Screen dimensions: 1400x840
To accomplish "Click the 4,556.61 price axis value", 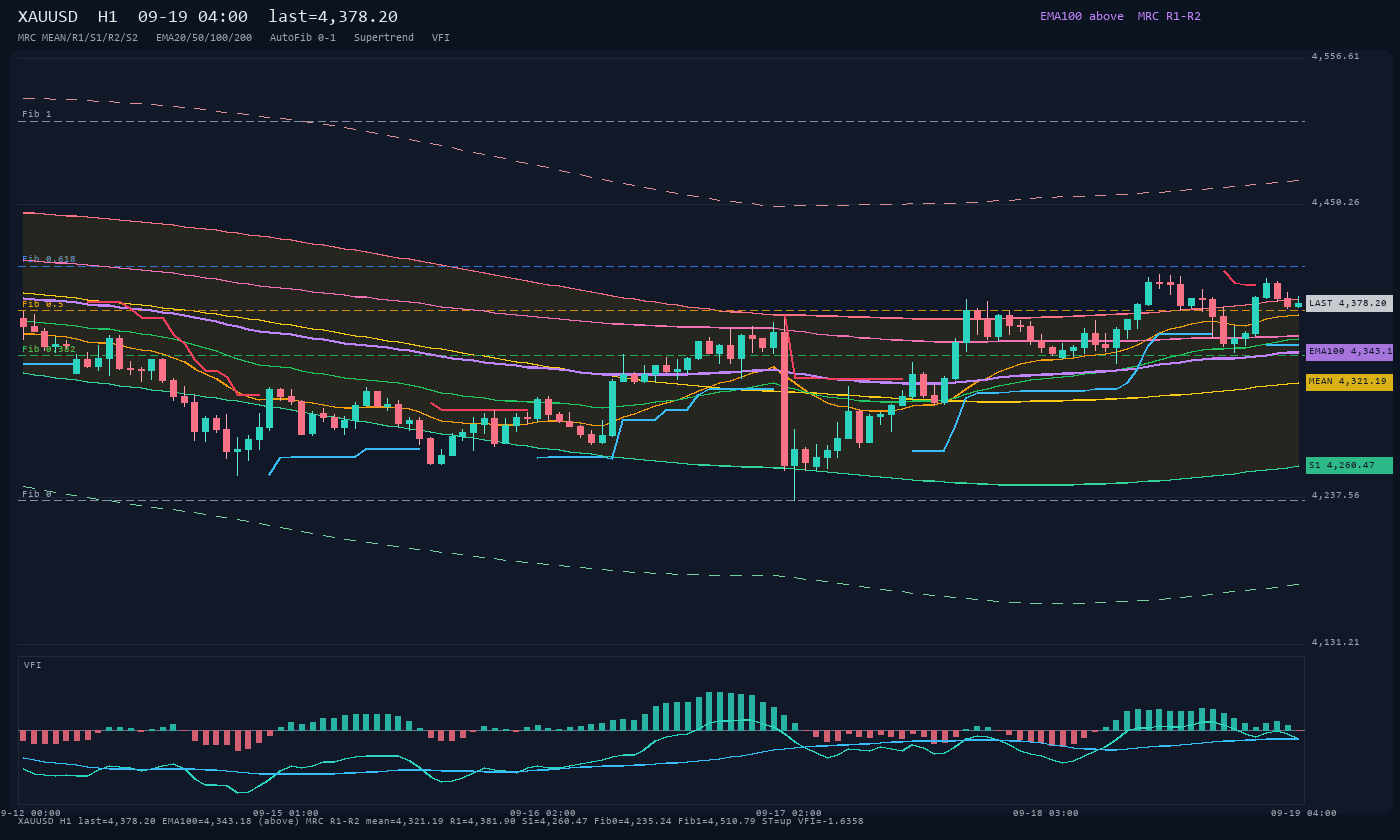I will 1335,56.
